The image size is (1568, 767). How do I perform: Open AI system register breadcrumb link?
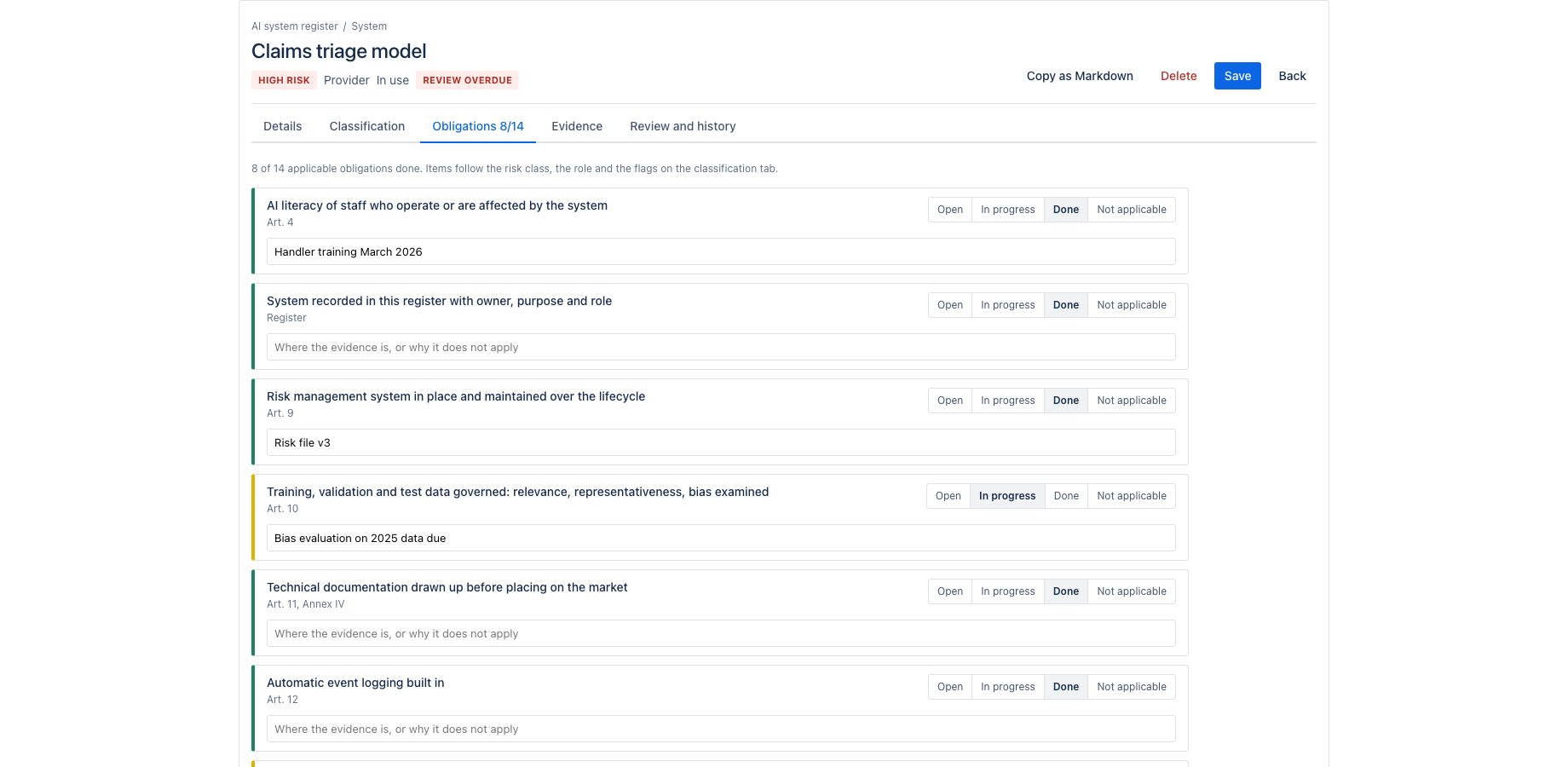[x=295, y=26]
